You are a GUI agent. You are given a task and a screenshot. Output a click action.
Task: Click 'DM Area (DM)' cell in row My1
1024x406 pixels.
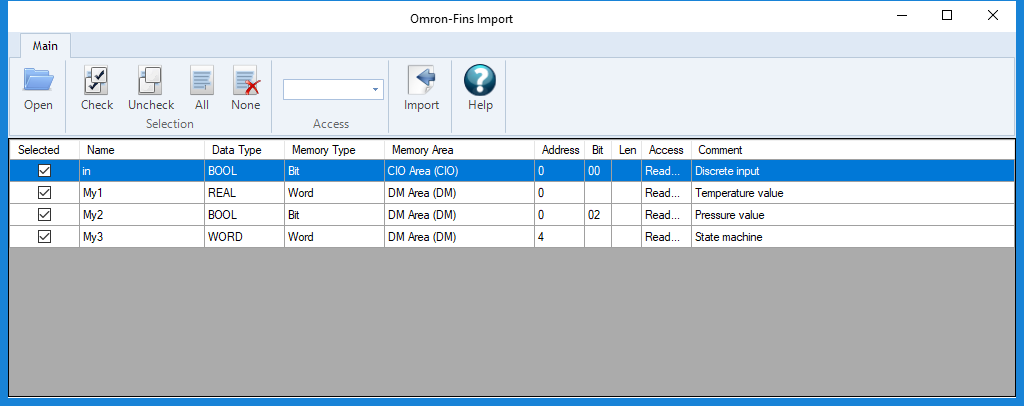[x=459, y=193]
